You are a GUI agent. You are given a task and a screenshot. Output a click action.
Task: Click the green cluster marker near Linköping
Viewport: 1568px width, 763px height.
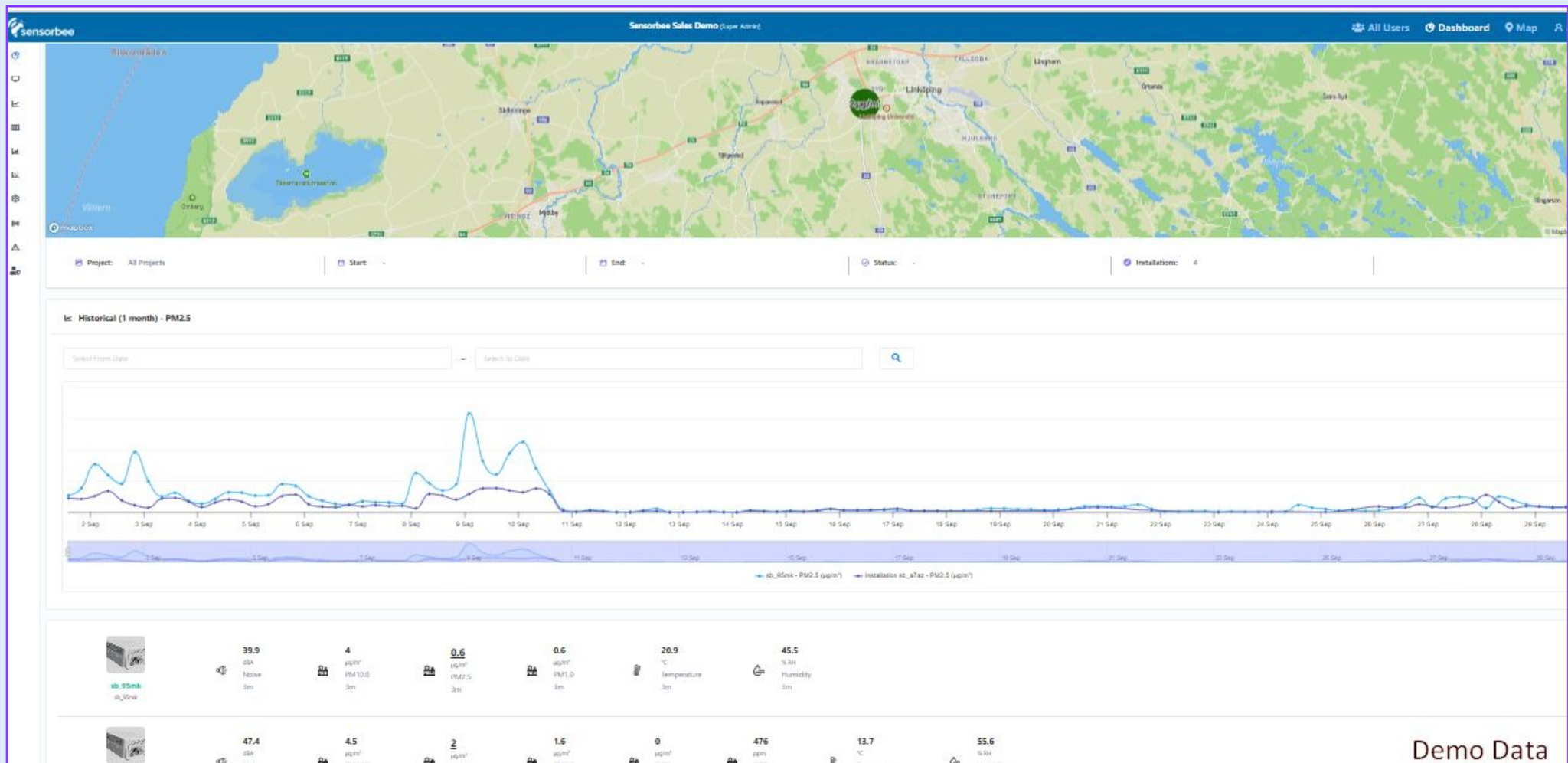[x=865, y=103]
